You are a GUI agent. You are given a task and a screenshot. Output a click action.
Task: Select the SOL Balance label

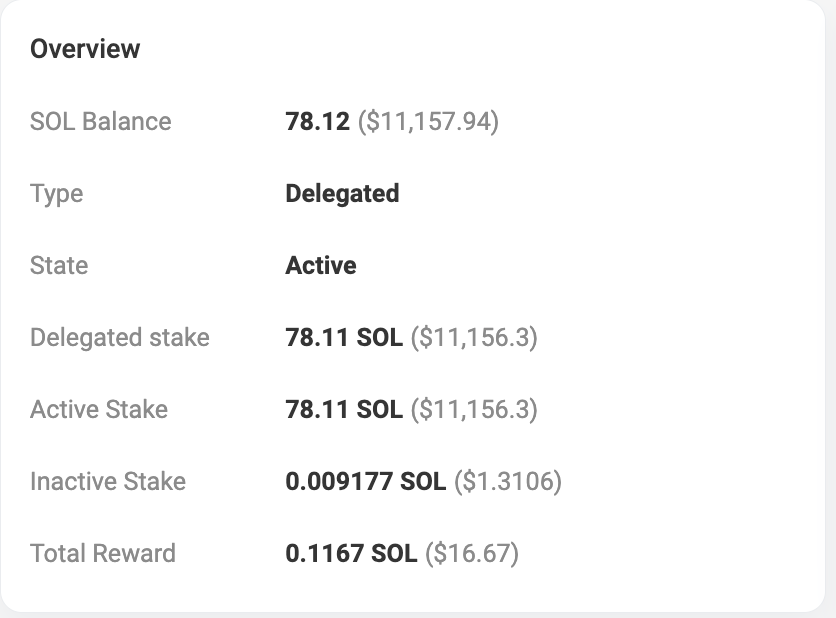pyautogui.click(x=101, y=121)
